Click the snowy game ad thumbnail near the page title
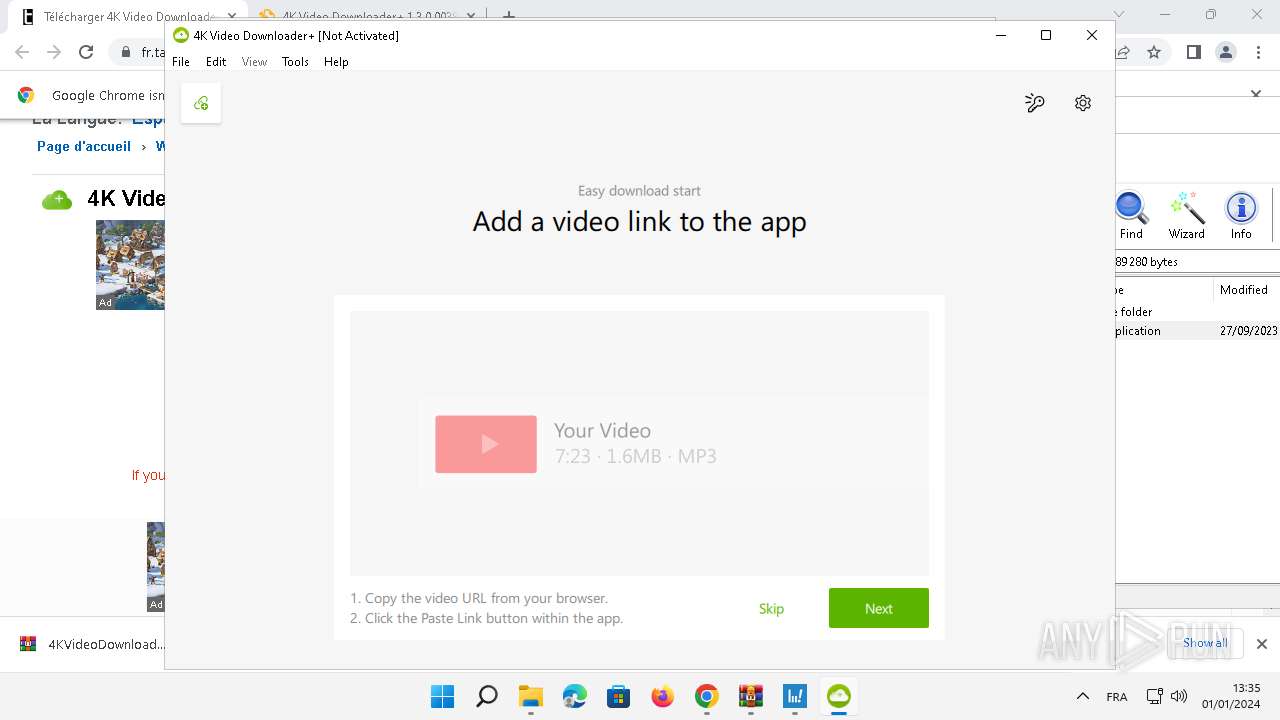 point(130,265)
